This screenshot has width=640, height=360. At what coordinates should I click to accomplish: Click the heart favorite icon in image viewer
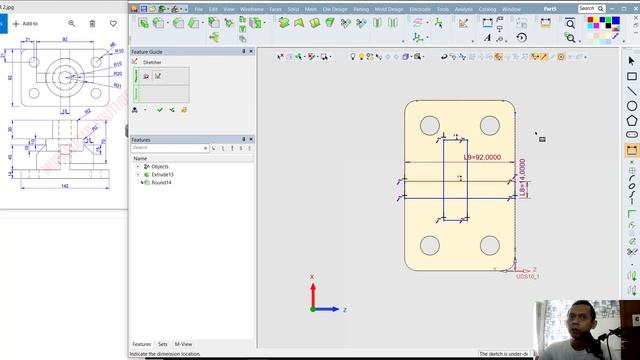(113, 24)
